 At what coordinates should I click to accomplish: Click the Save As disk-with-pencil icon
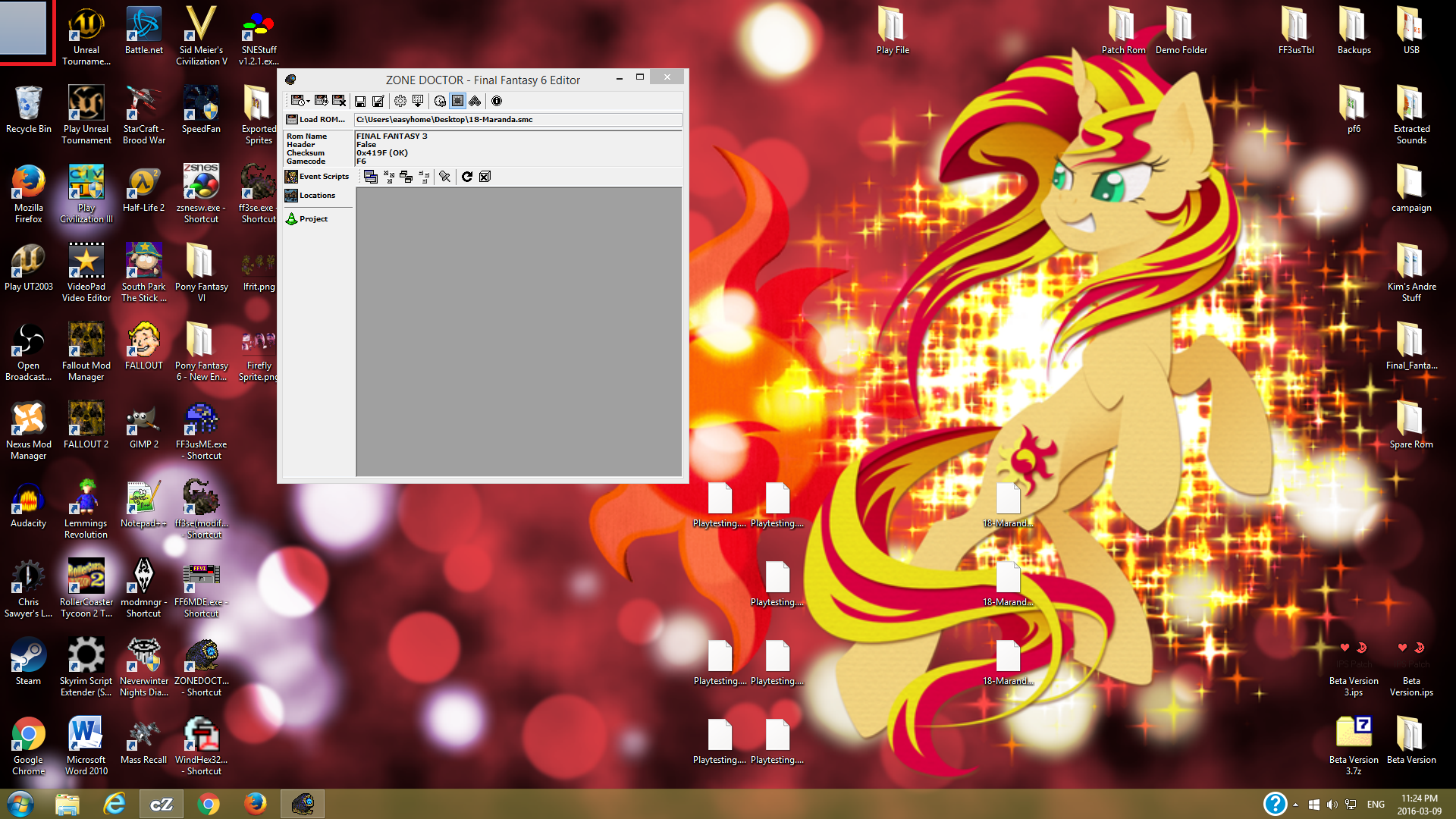click(378, 101)
